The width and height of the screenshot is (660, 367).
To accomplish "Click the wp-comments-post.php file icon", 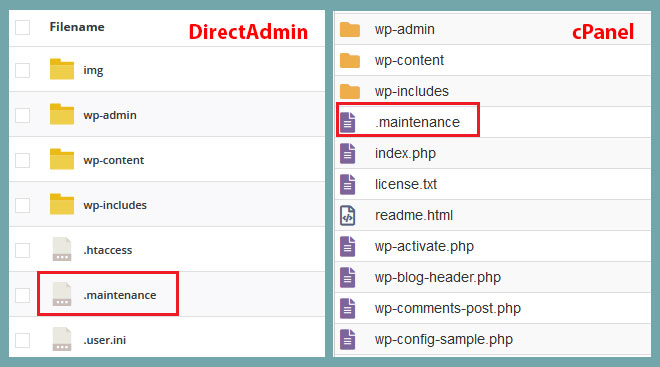I will coord(347,308).
